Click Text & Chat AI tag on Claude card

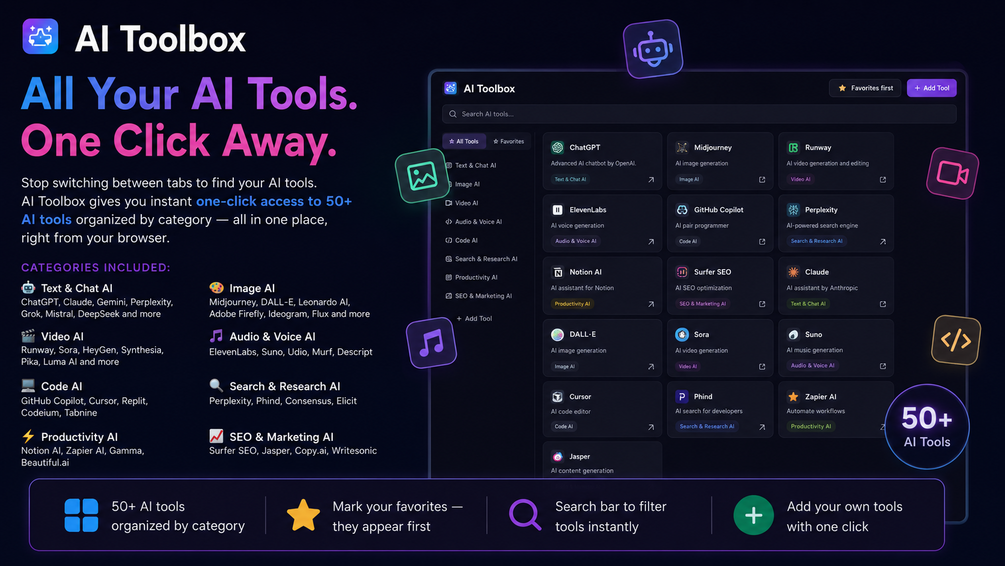808,304
